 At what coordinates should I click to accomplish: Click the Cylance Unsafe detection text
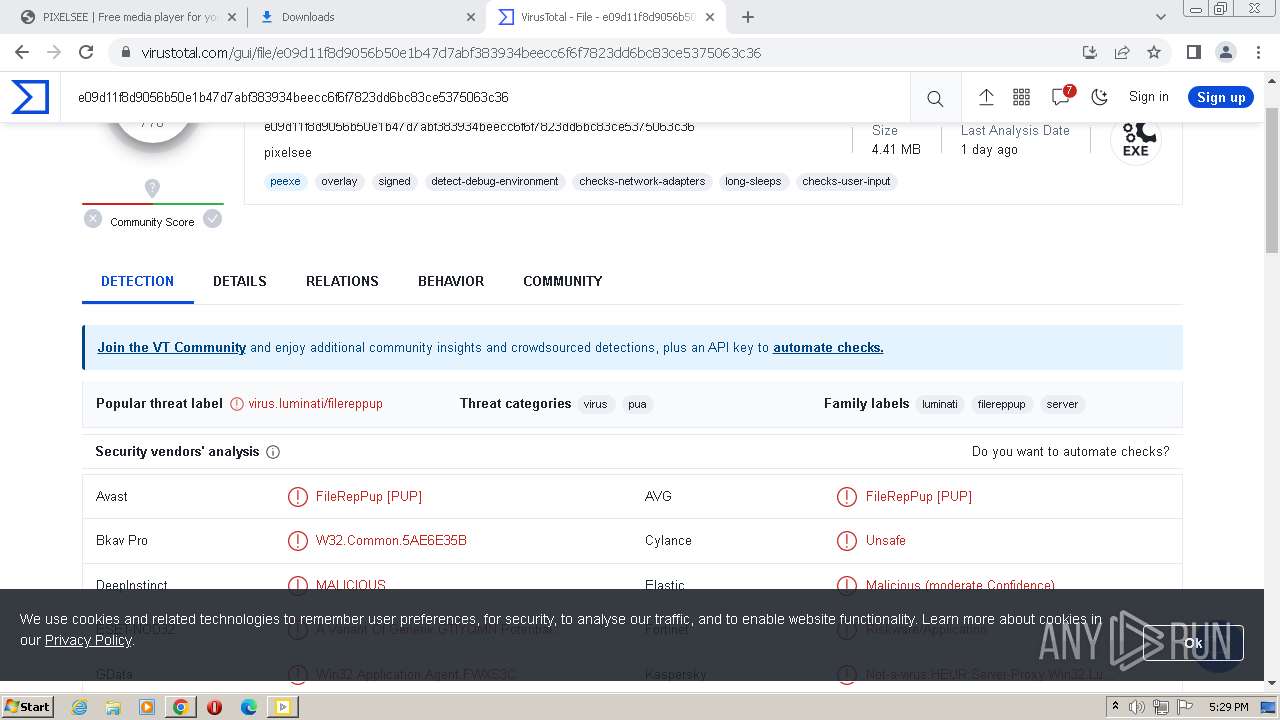click(886, 540)
